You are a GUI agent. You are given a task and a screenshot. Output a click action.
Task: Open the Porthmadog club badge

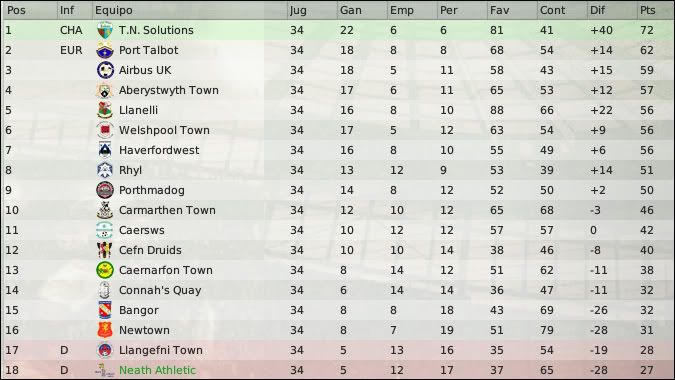point(105,190)
